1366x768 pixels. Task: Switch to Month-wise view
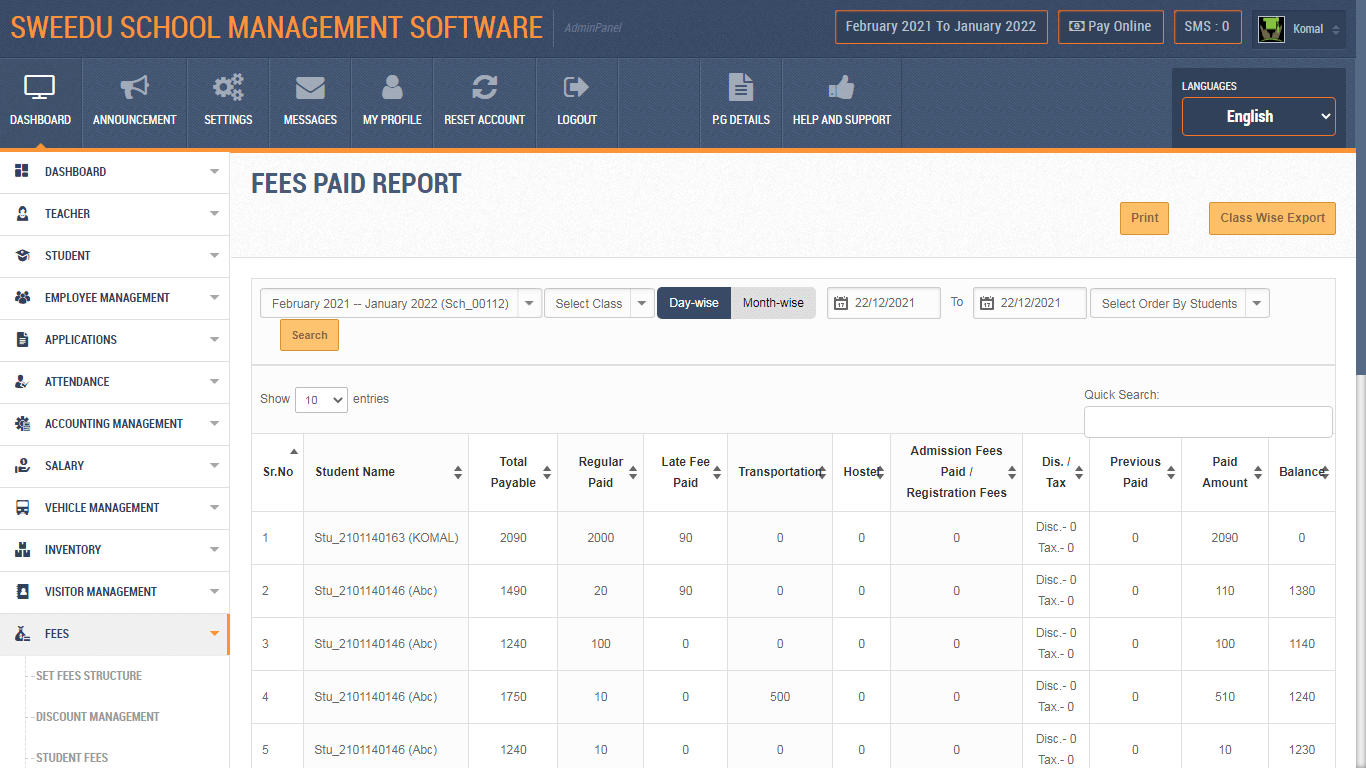point(772,301)
